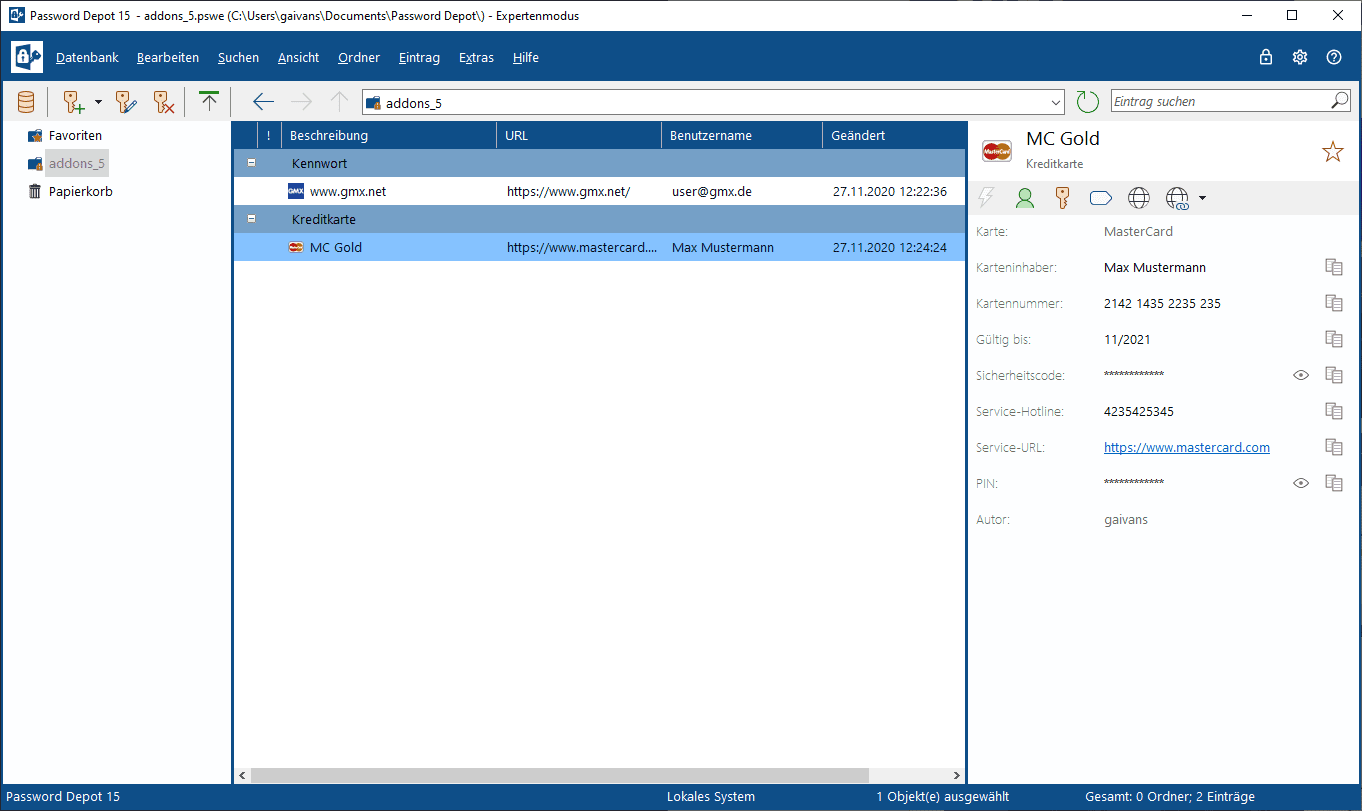Click the blue tag label icon
The height and width of the screenshot is (811, 1362).
[1101, 198]
